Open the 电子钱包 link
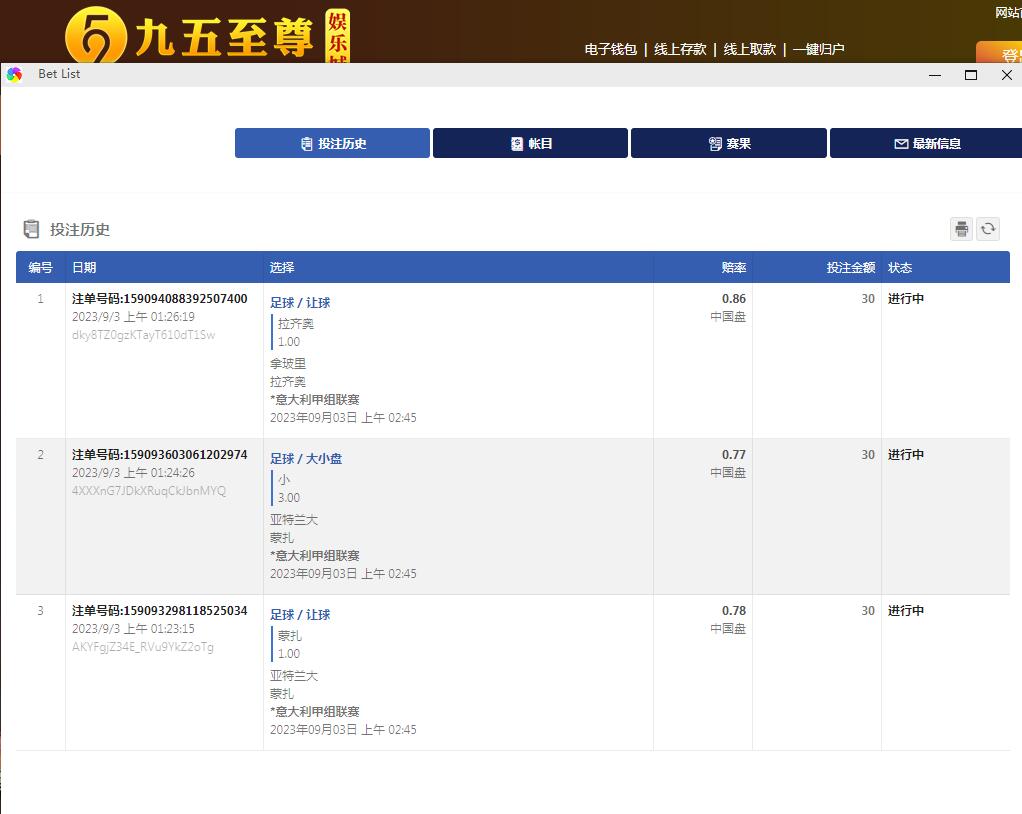Screen dimensions: 1022x814 coord(610,49)
